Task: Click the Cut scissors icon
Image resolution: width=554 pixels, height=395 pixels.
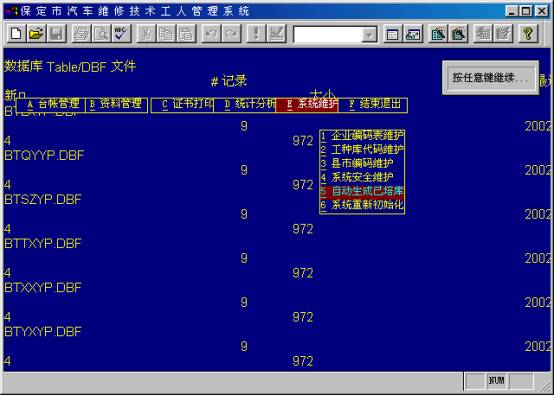Action: pyautogui.click(x=146, y=34)
